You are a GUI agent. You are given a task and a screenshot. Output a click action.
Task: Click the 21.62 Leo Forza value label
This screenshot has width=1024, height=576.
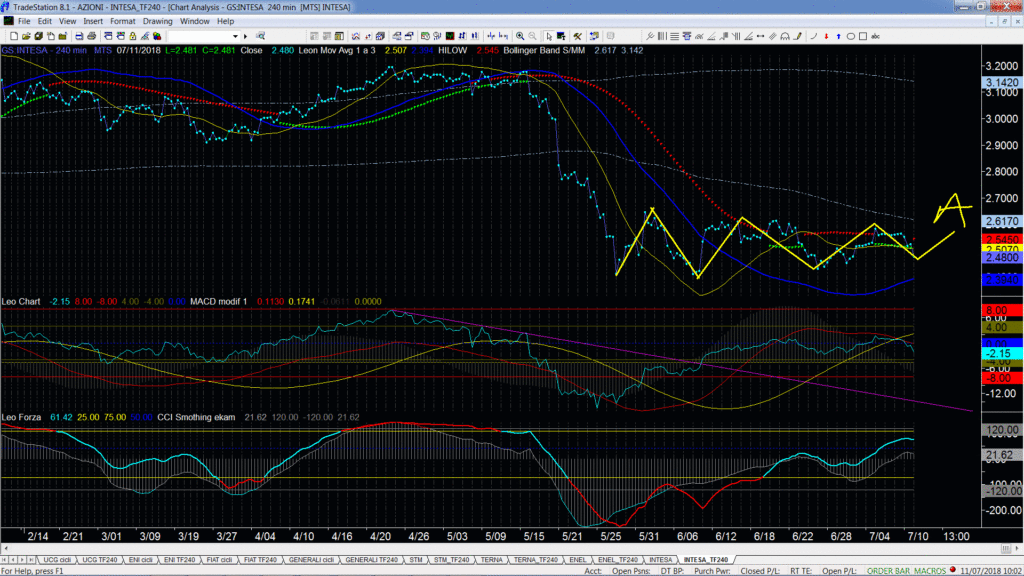point(1001,455)
